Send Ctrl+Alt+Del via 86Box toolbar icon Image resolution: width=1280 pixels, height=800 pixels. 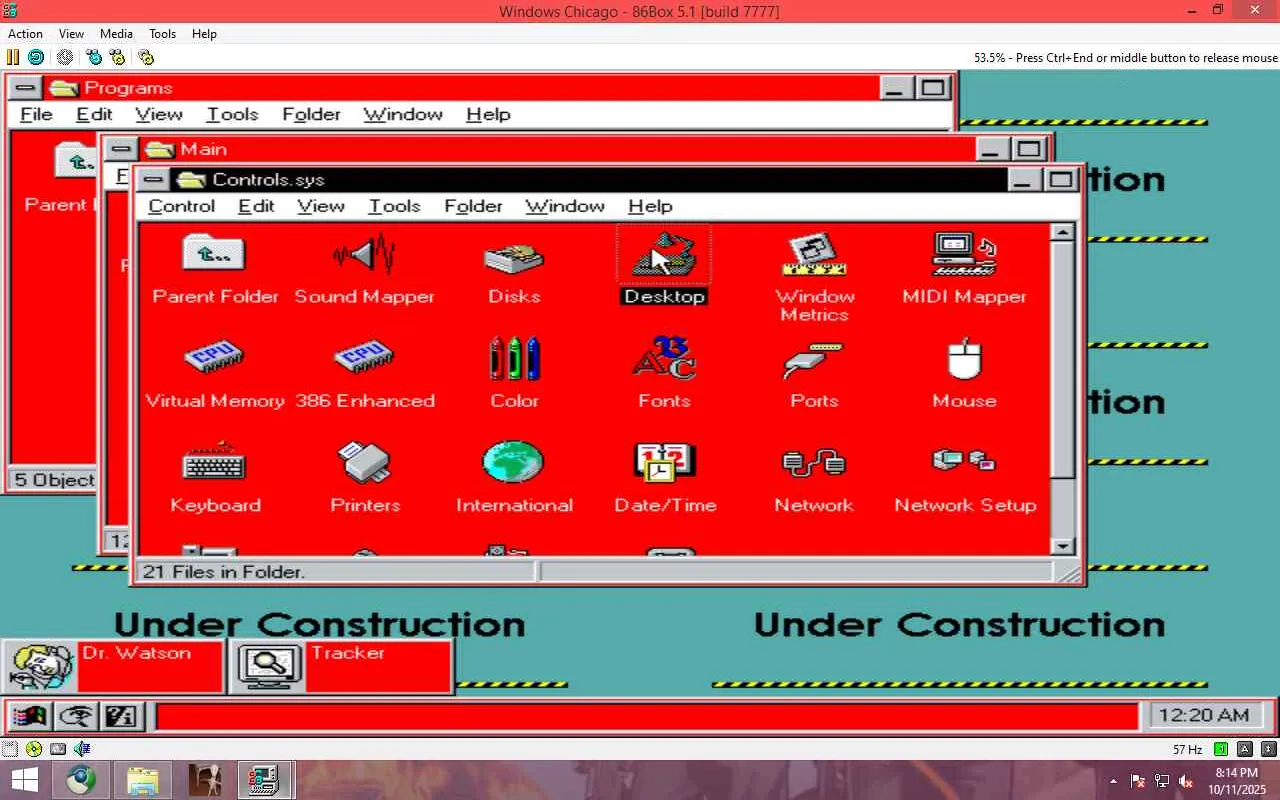[94, 57]
